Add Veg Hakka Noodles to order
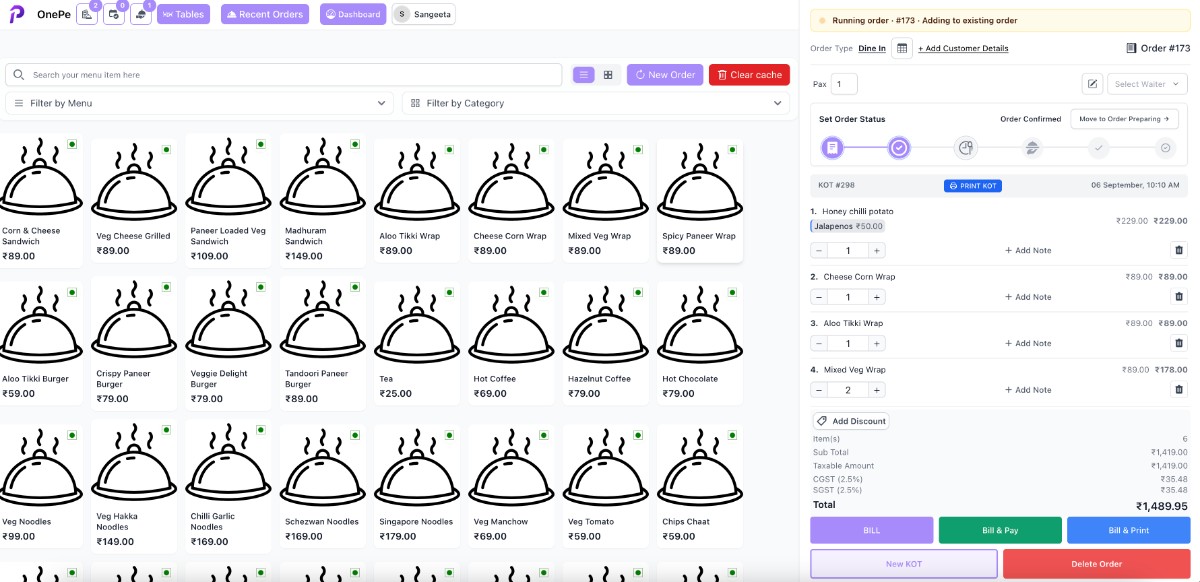 coord(134,486)
